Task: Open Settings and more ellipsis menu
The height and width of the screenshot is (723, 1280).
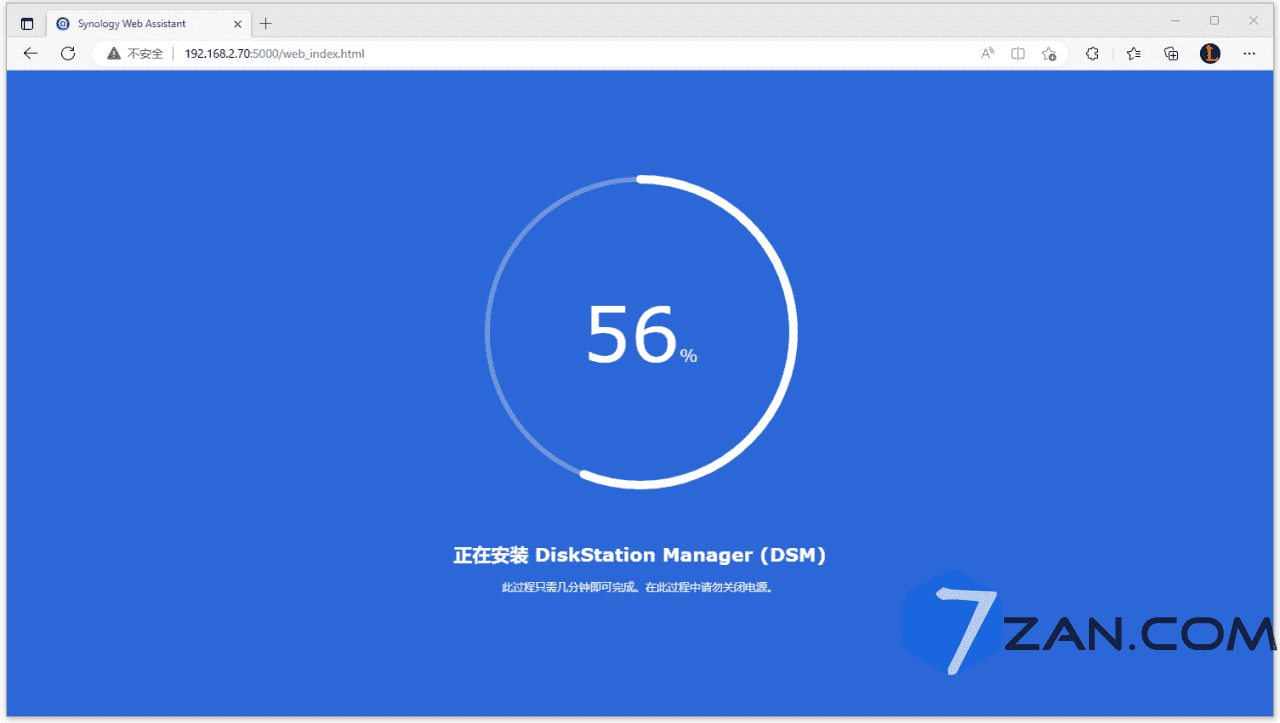Action: (1249, 54)
